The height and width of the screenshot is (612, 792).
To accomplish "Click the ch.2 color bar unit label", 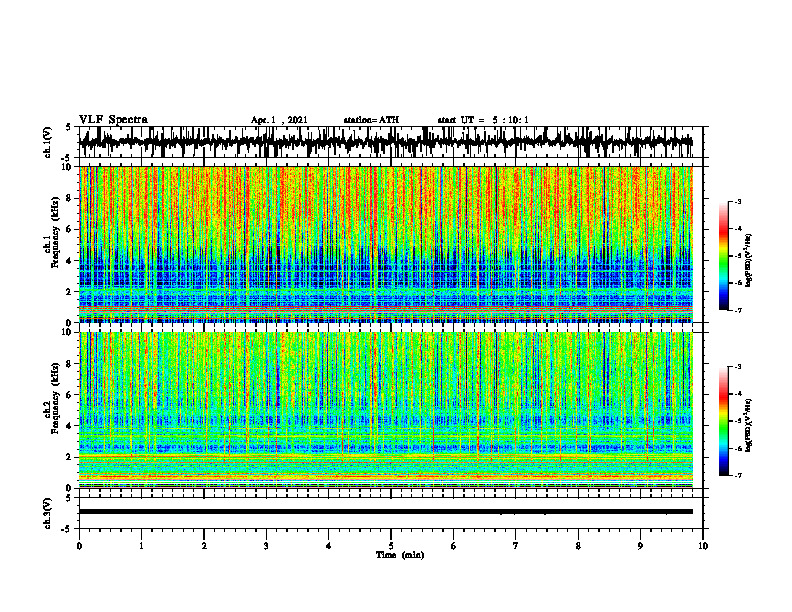I will click(x=749, y=425).
